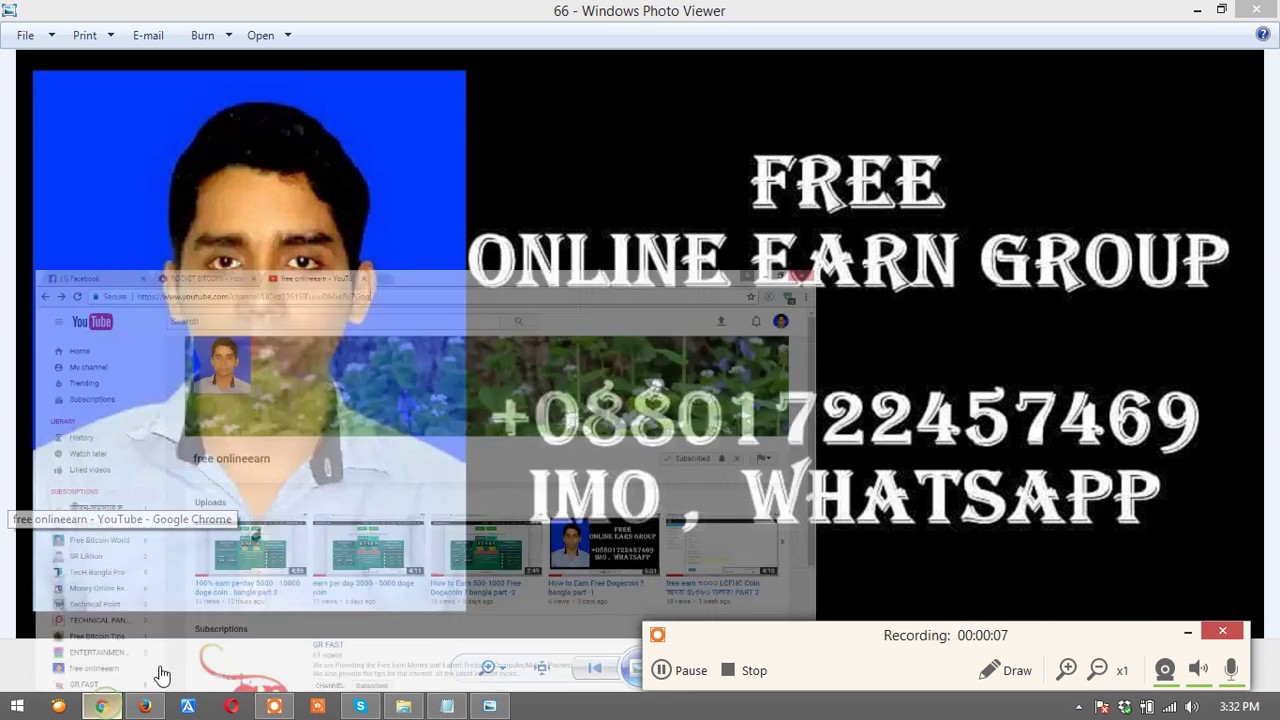Select Home in YouTube sidebar
This screenshot has height=720, width=1280.
(x=79, y=351)
